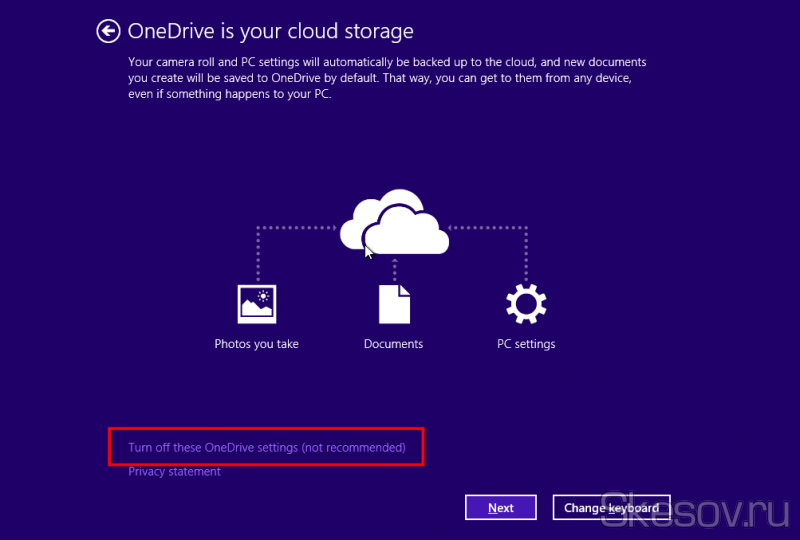Select the Photos picture icon
This screenshot has width=800, height=540.
pyautogui.click(x=256, y=304)
